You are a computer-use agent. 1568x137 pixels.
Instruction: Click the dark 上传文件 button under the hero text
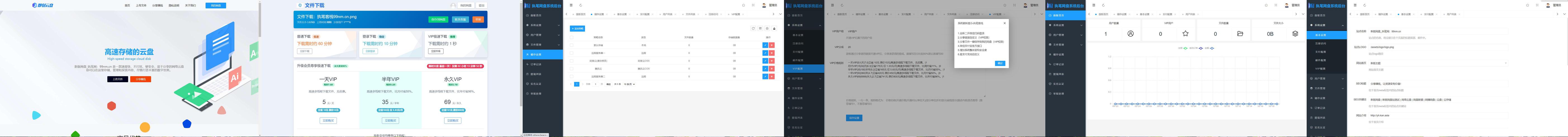[x=117, y=79]
